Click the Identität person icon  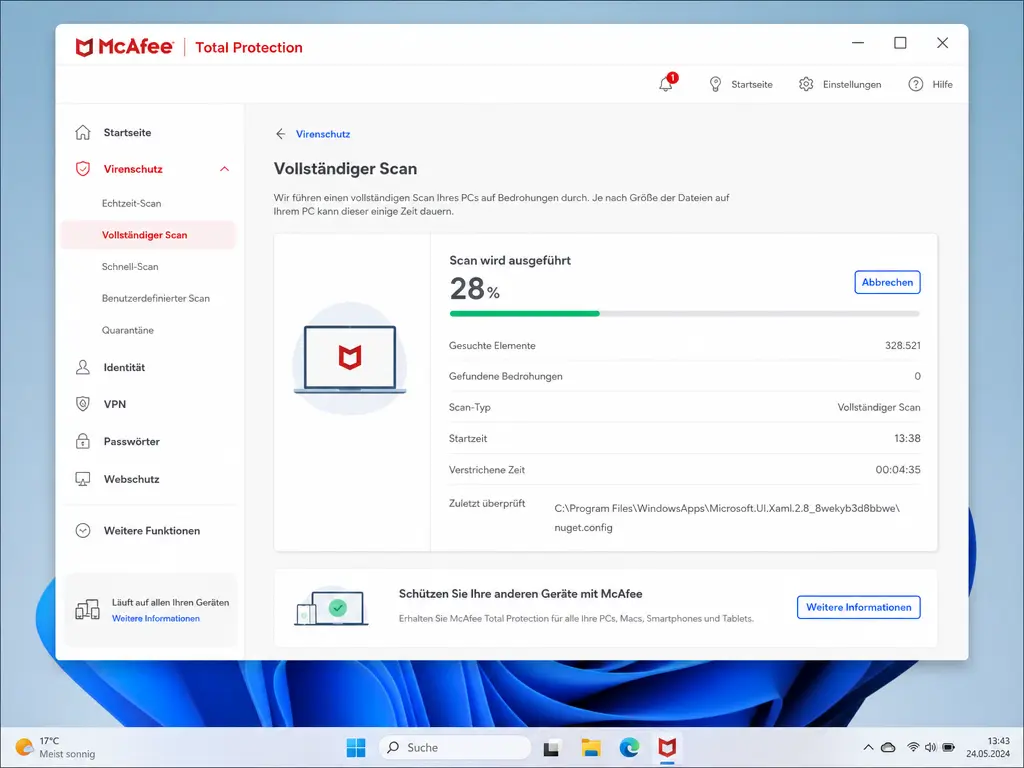(83, 367)
